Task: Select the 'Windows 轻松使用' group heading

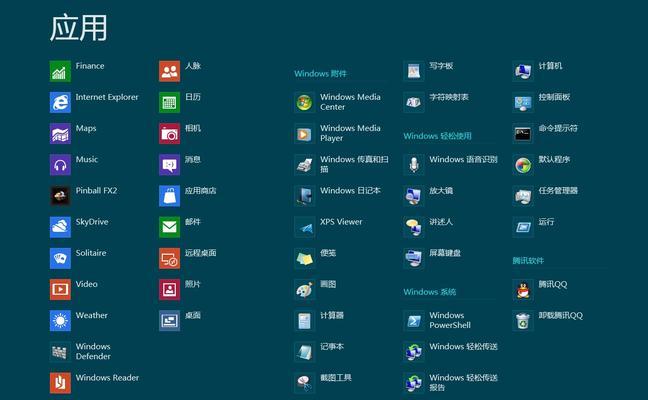Action: pyautogui.click(x=437, y=136)
